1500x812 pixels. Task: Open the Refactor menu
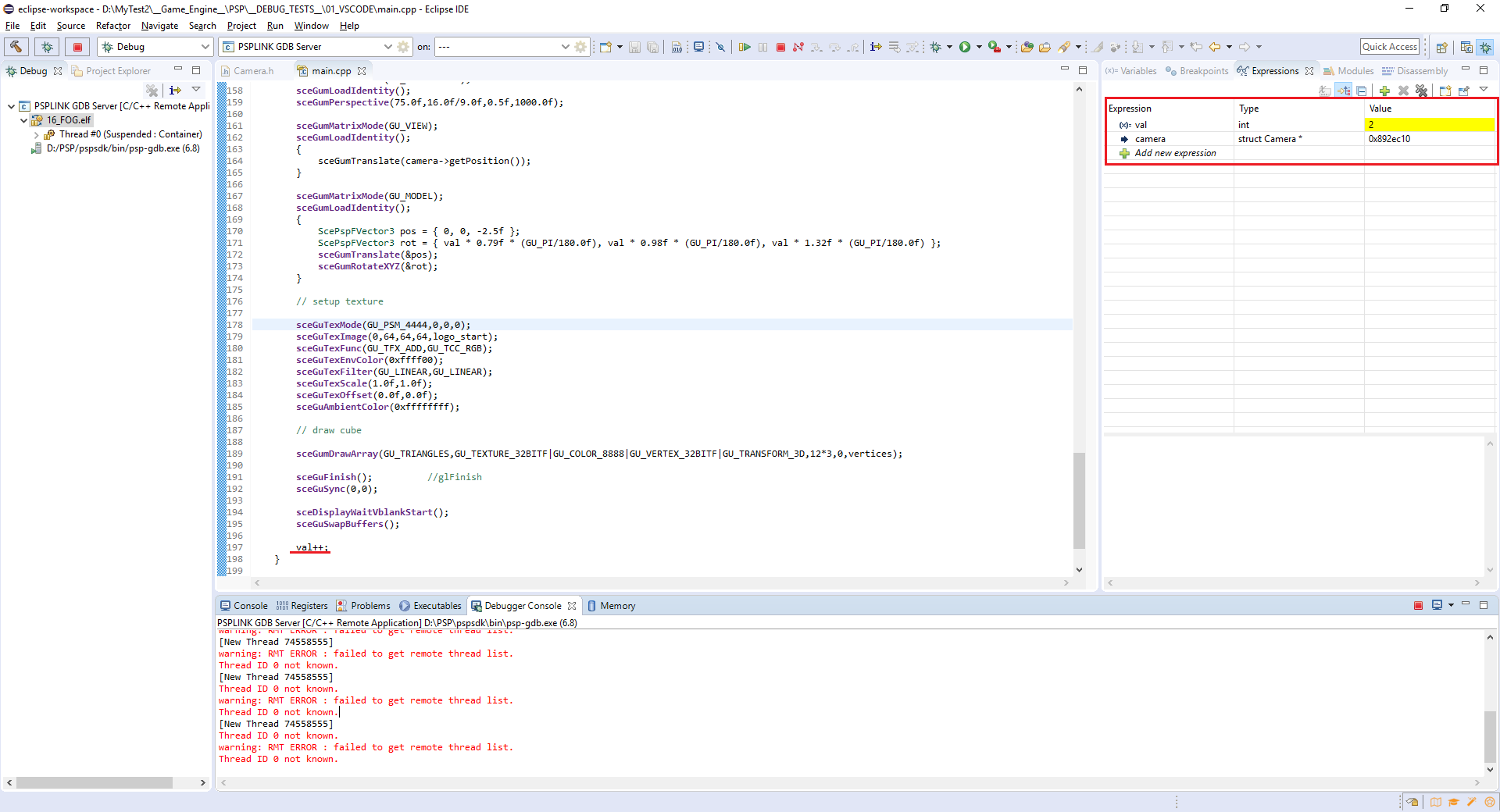point(112,25)
